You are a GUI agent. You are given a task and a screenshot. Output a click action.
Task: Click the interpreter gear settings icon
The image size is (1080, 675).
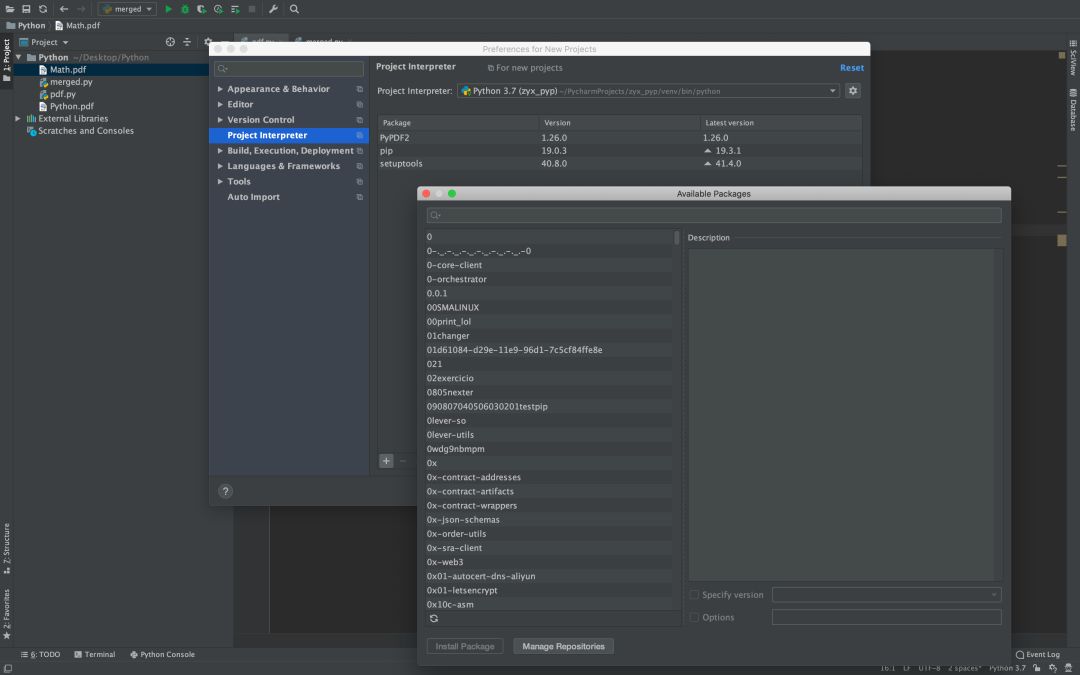(853, 91)
